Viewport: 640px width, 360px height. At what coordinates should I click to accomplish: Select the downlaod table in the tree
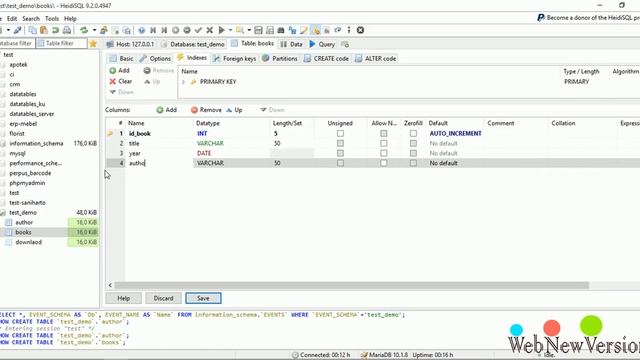[29, 242]
